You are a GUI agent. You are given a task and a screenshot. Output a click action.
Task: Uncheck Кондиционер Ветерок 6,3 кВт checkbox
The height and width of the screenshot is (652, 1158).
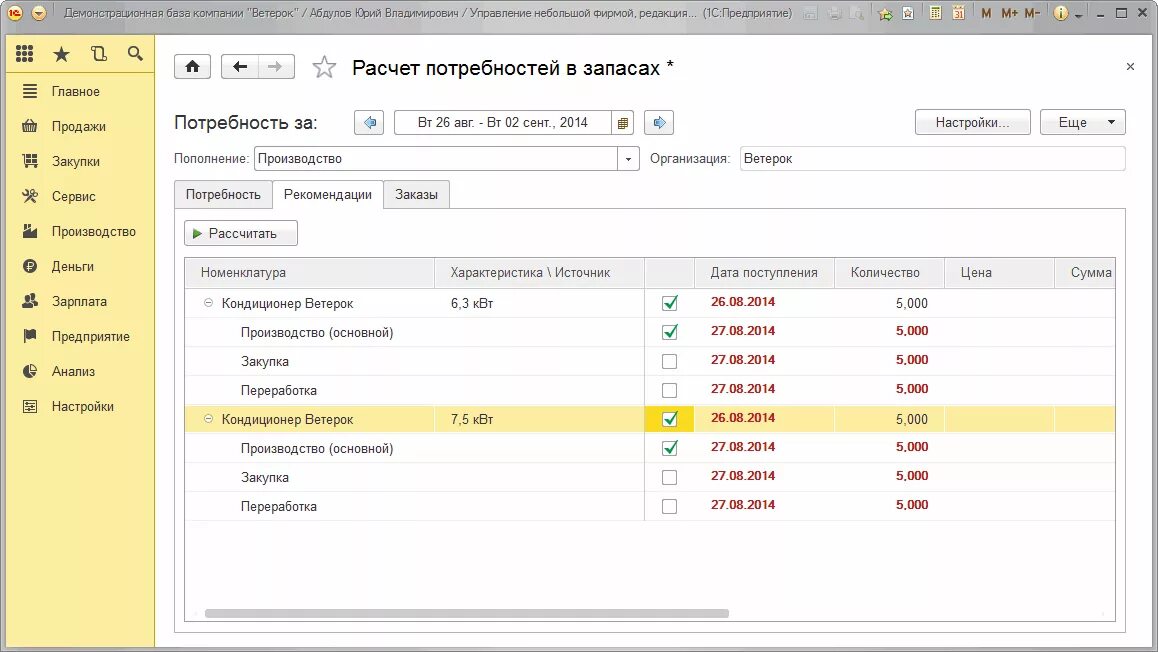669,303
